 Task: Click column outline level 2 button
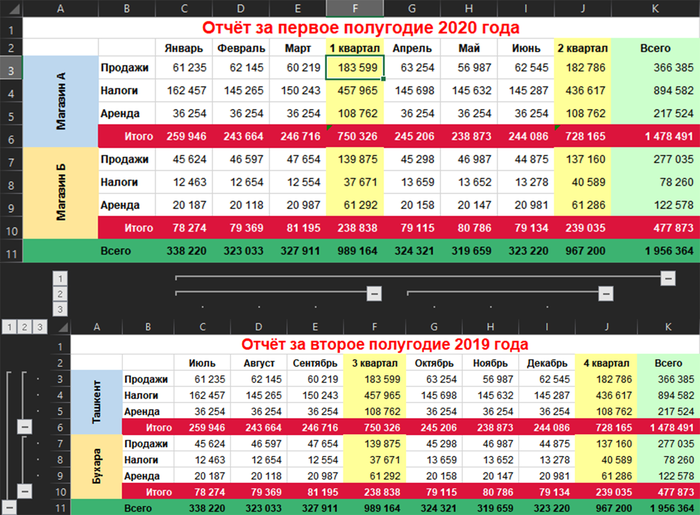pyautogui.click(x=60, y=294)
